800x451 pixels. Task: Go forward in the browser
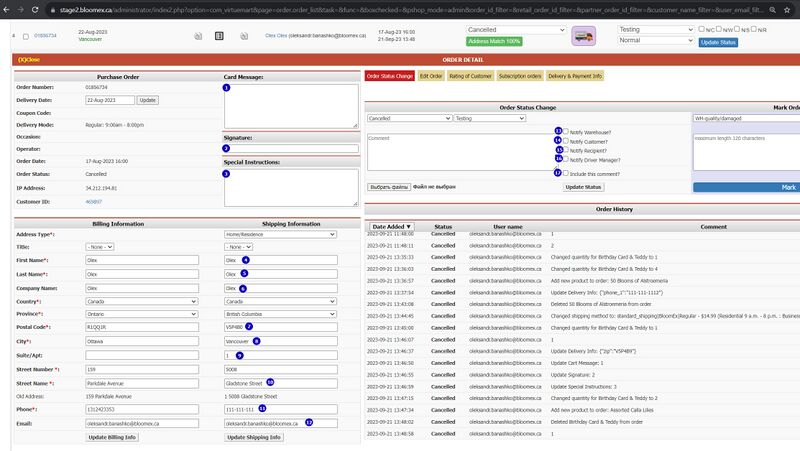click(x=20, y=10)
